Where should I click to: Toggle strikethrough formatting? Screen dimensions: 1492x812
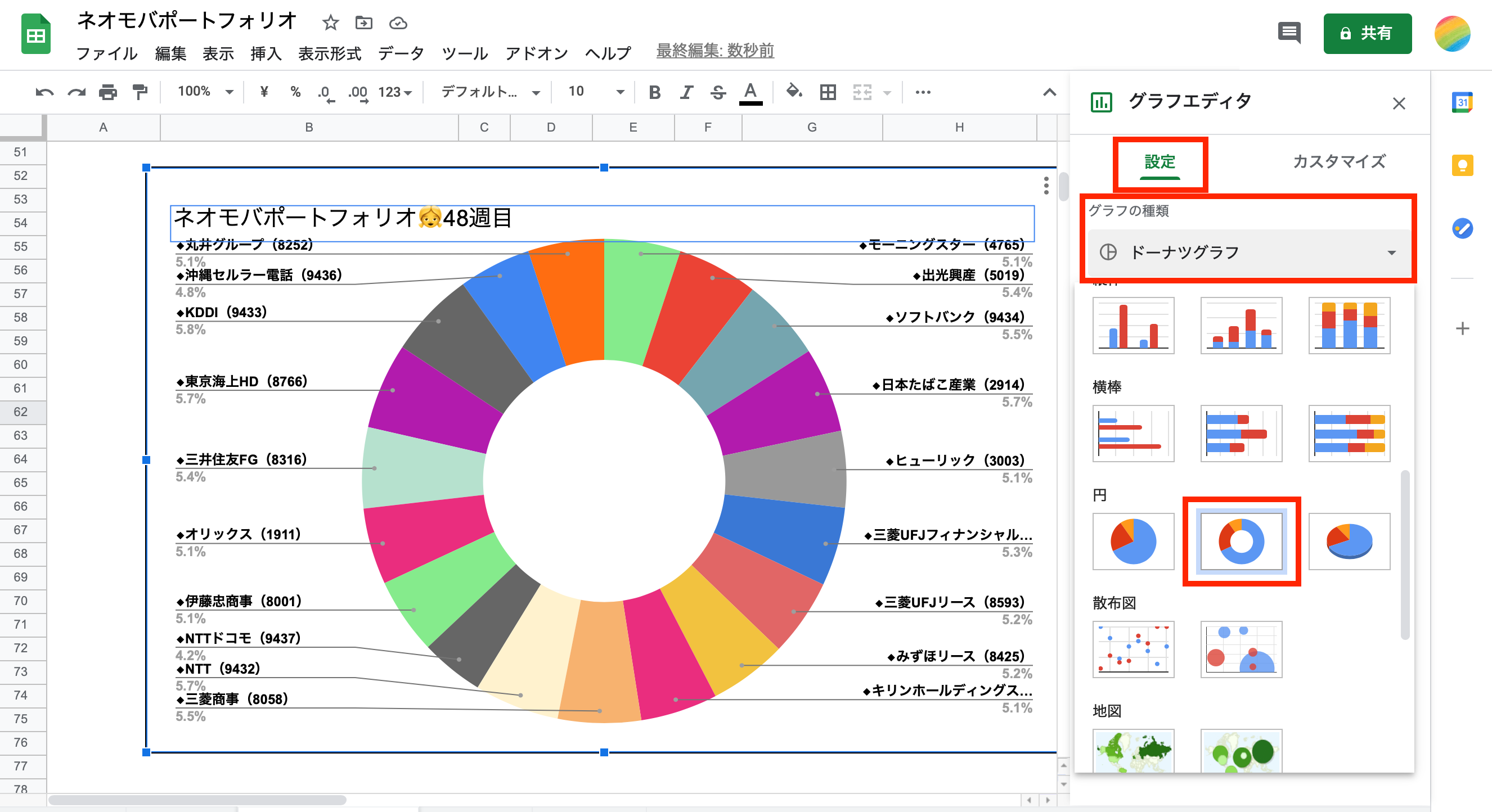tap(718, 92)
